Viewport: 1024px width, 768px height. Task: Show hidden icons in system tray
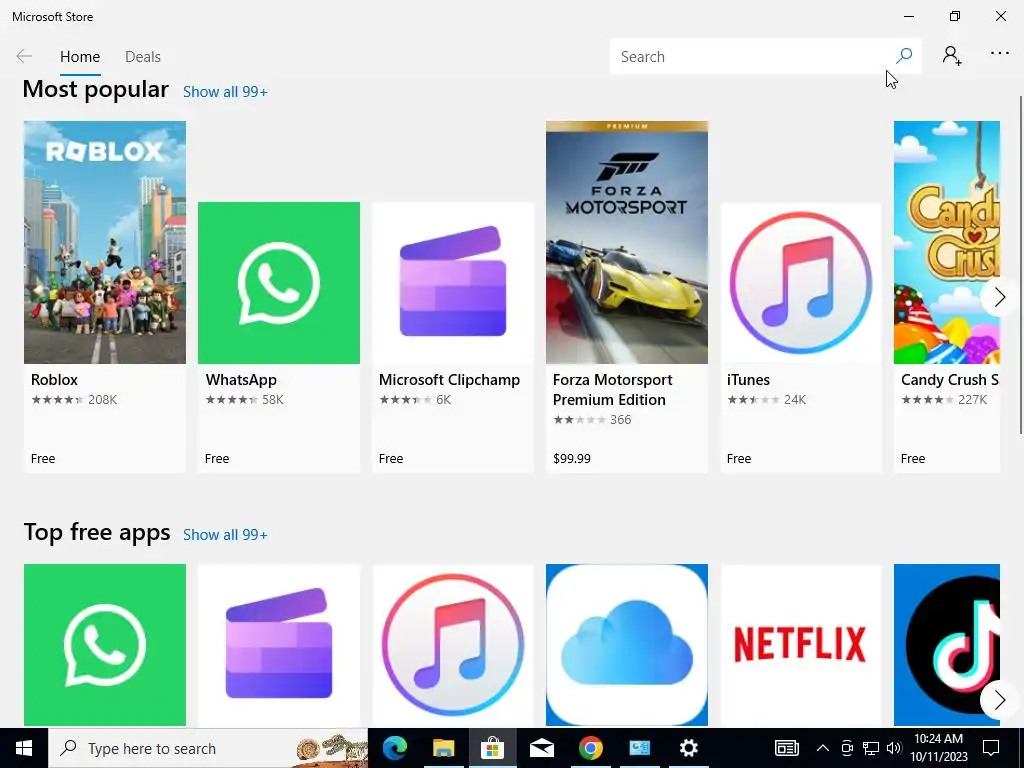(823, 748)
